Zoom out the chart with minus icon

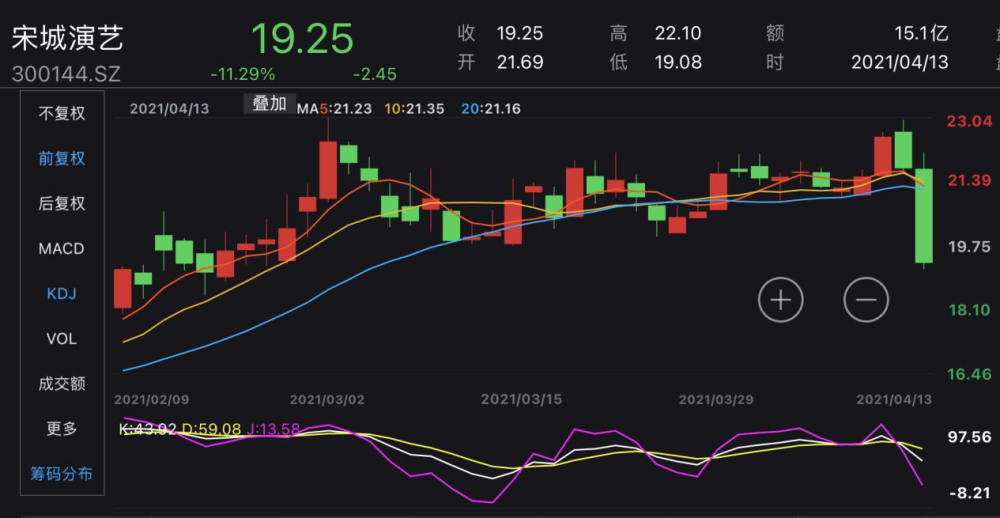coord(866,299)
